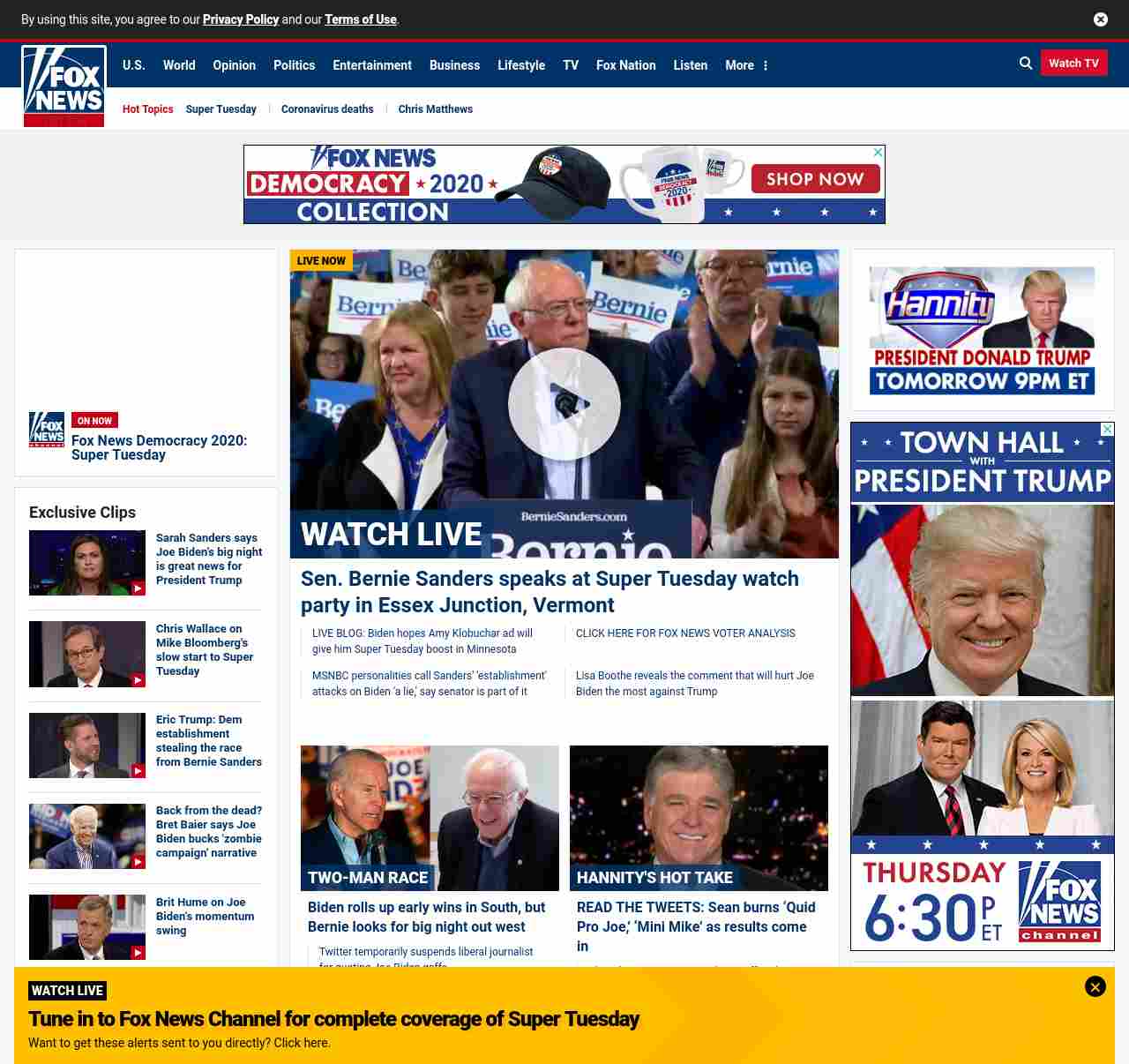Open the Eric Trump clip thumbnail

click(x=87, y=746)
